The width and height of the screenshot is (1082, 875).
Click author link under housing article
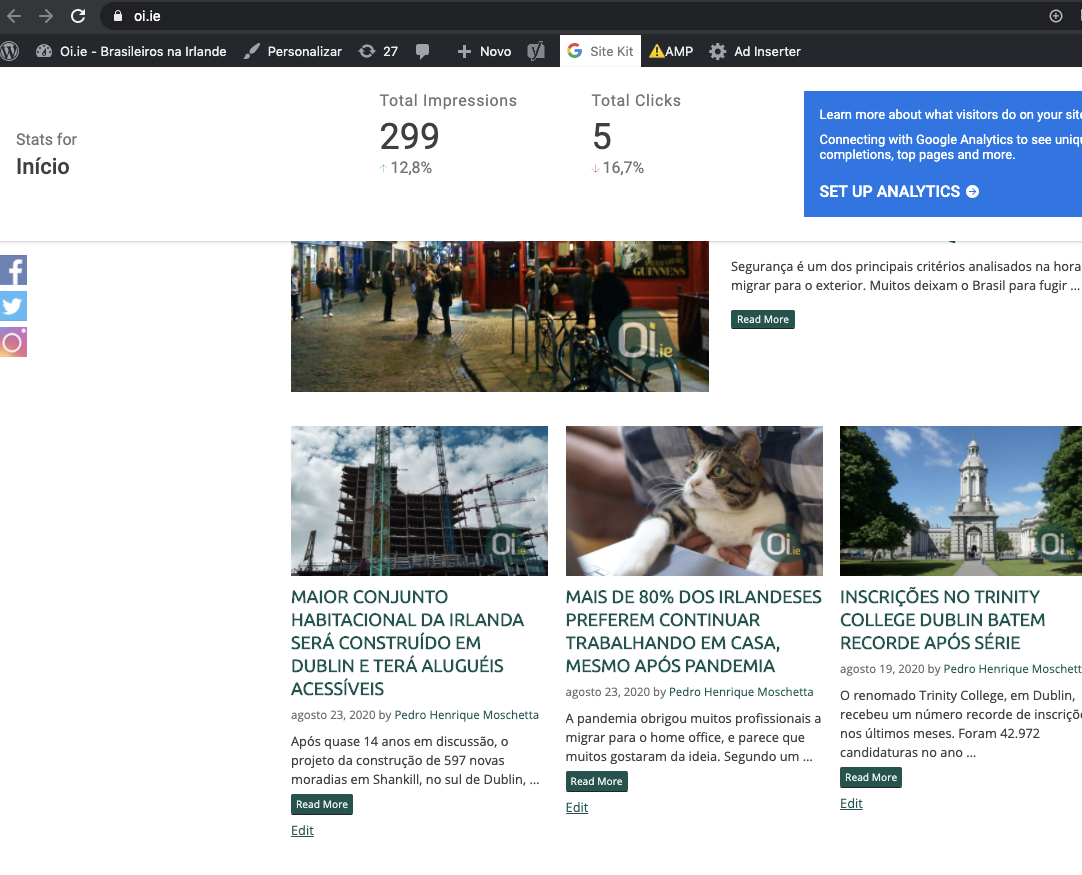466,715
